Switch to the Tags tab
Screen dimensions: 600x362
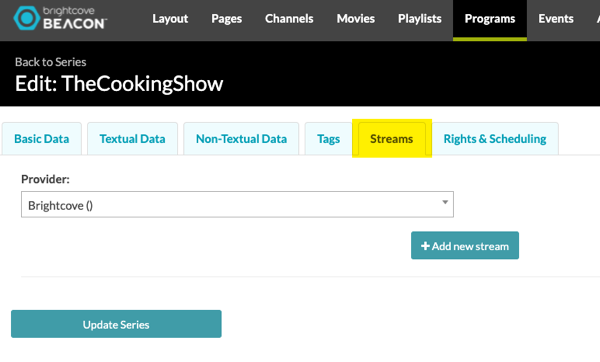(328, 139)
